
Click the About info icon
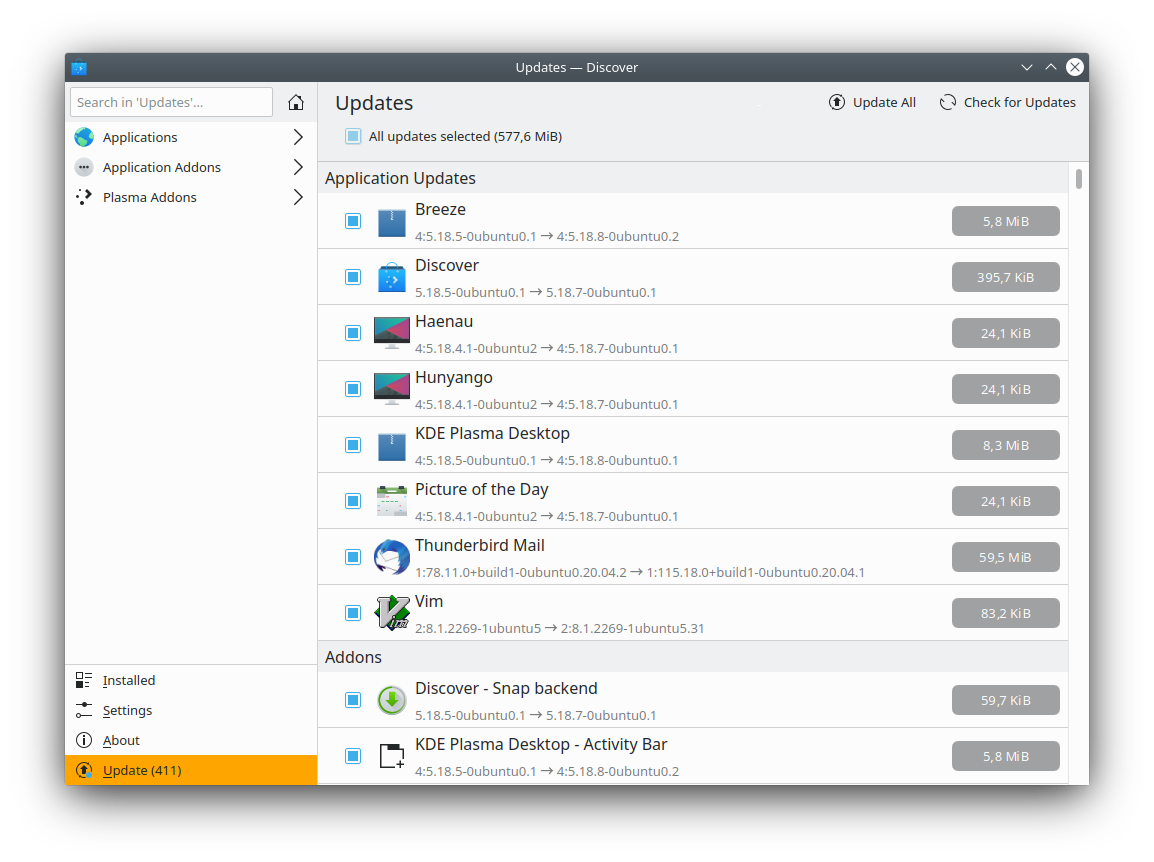click(84, 741)
